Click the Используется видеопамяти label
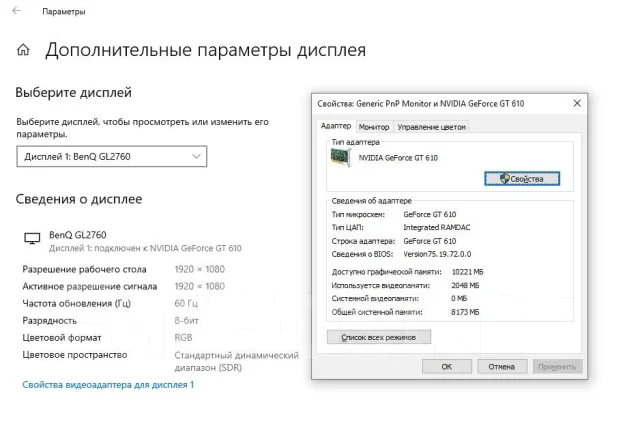This screenshot has width=640, height=424. pyautogui.click(x=380, y=285)
